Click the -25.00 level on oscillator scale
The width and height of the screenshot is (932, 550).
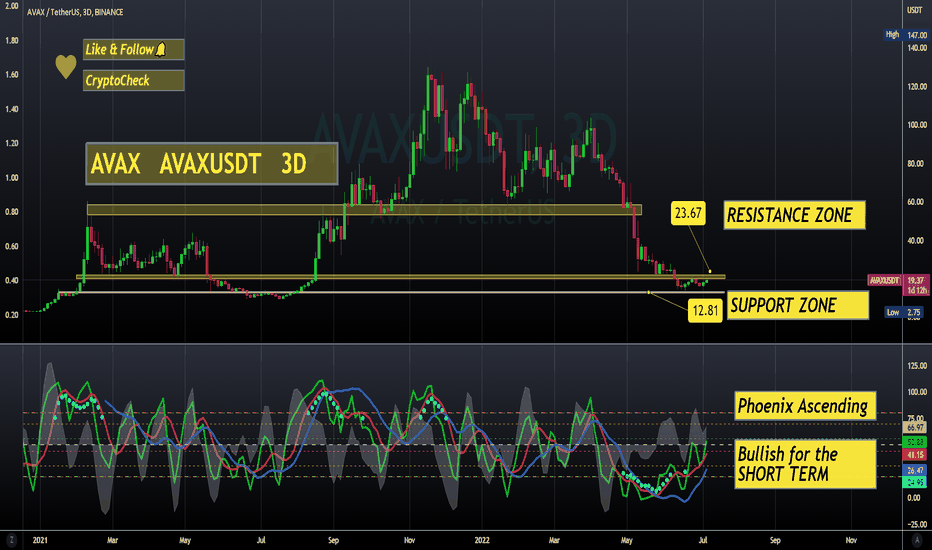pos(917,524)
